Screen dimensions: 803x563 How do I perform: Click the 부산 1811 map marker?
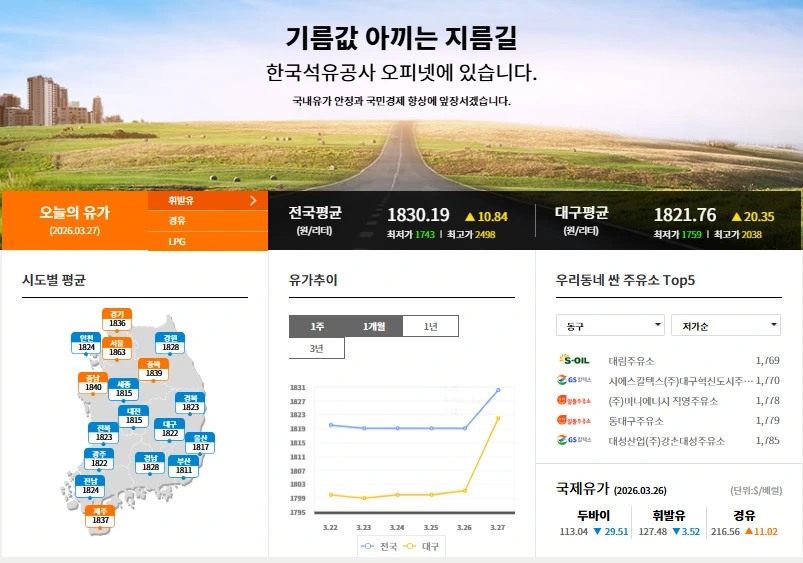coord(183,466)
